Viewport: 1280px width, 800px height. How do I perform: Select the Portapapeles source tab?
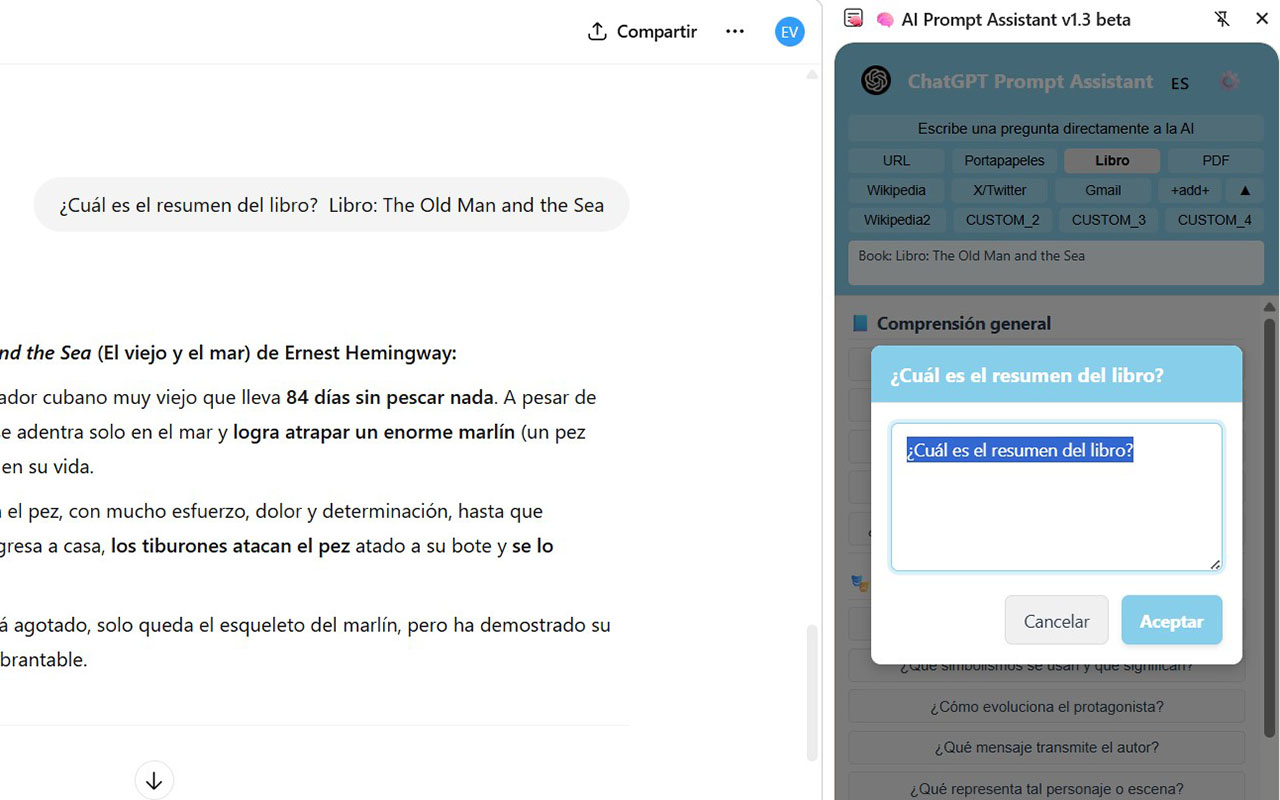1004,160
